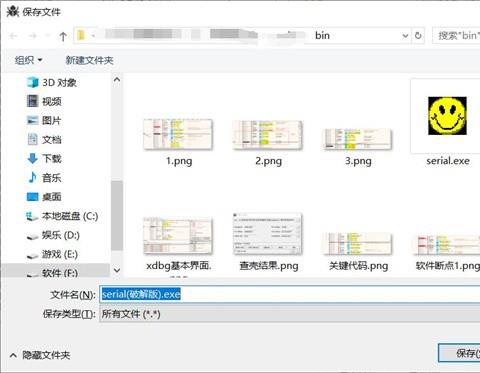Go back with the left arrow
Viewport: 480px width, 373px height.
[13, 36]
